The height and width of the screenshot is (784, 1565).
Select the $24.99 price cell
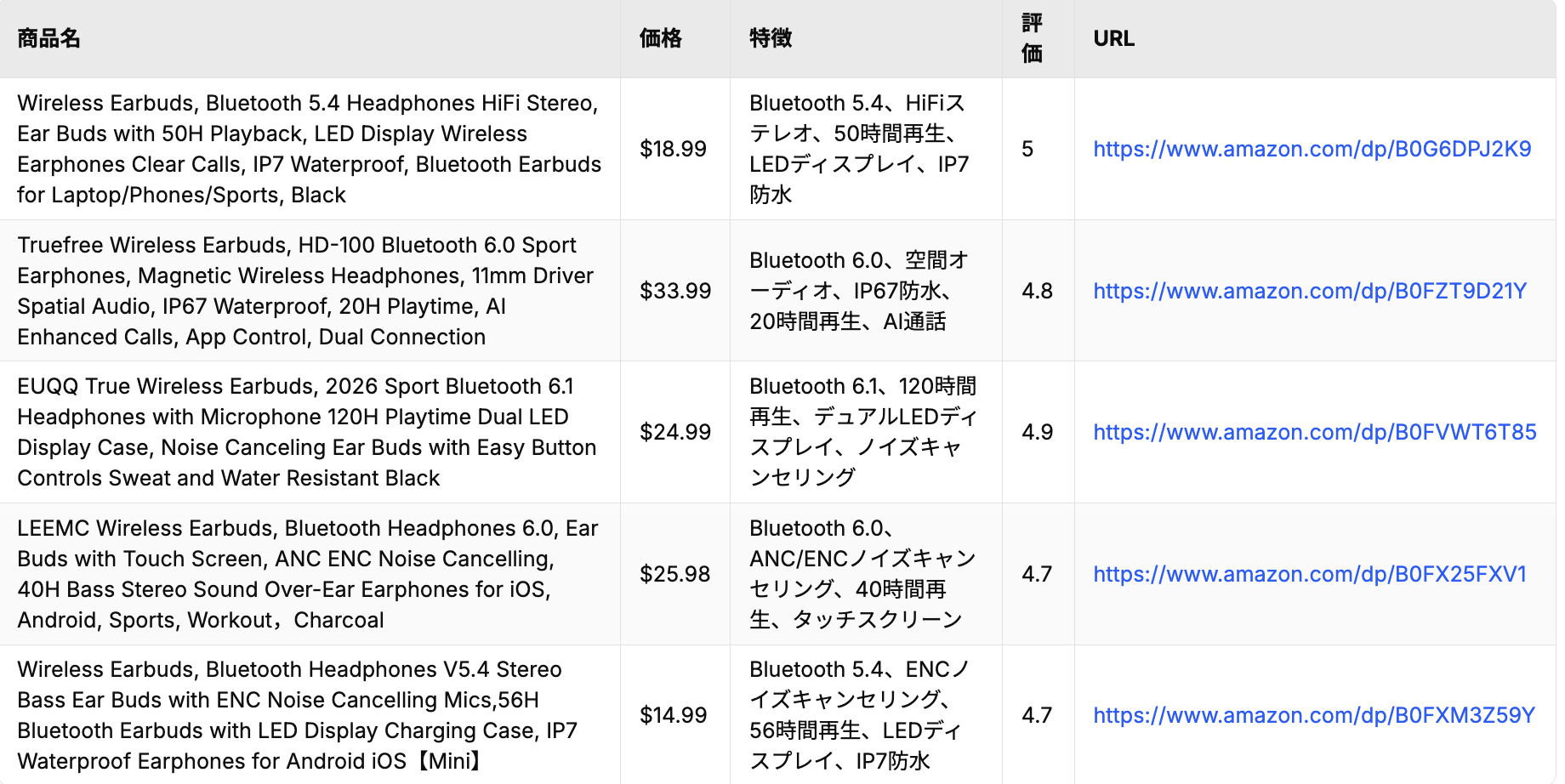point(675,433)
